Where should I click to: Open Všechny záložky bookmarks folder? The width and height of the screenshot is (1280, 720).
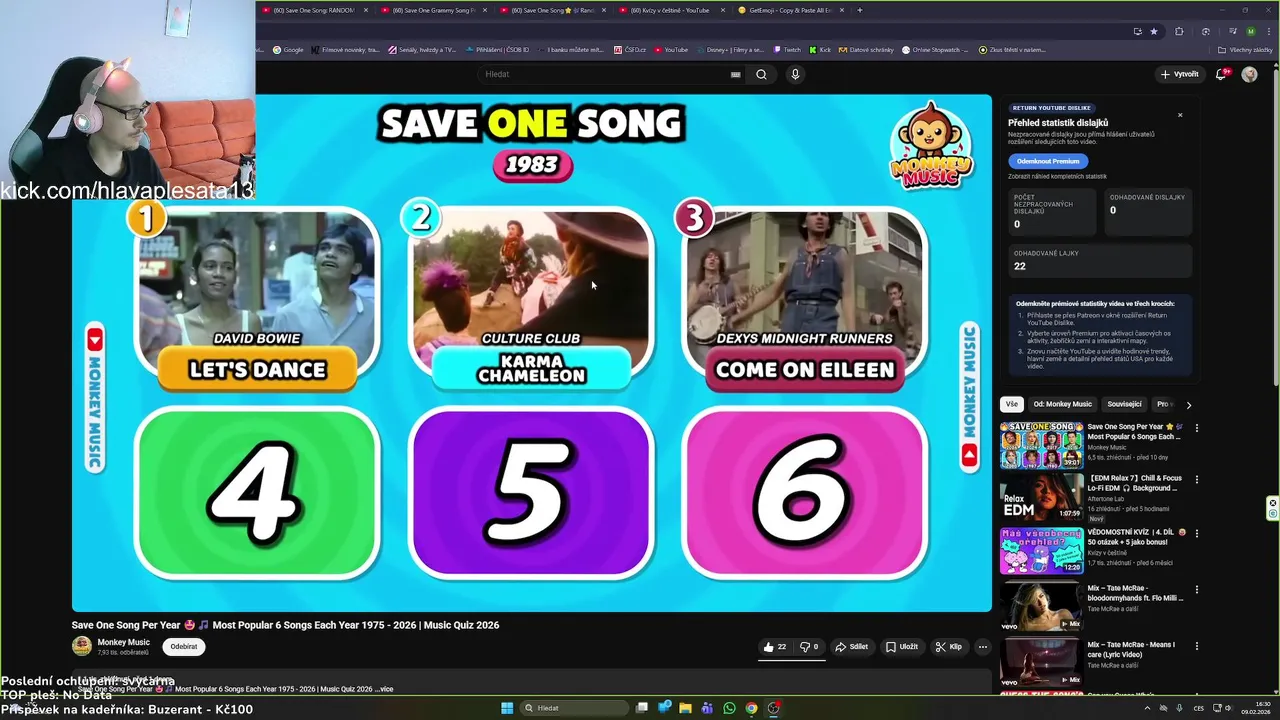pyautogui.click(x=1246, y=50)
